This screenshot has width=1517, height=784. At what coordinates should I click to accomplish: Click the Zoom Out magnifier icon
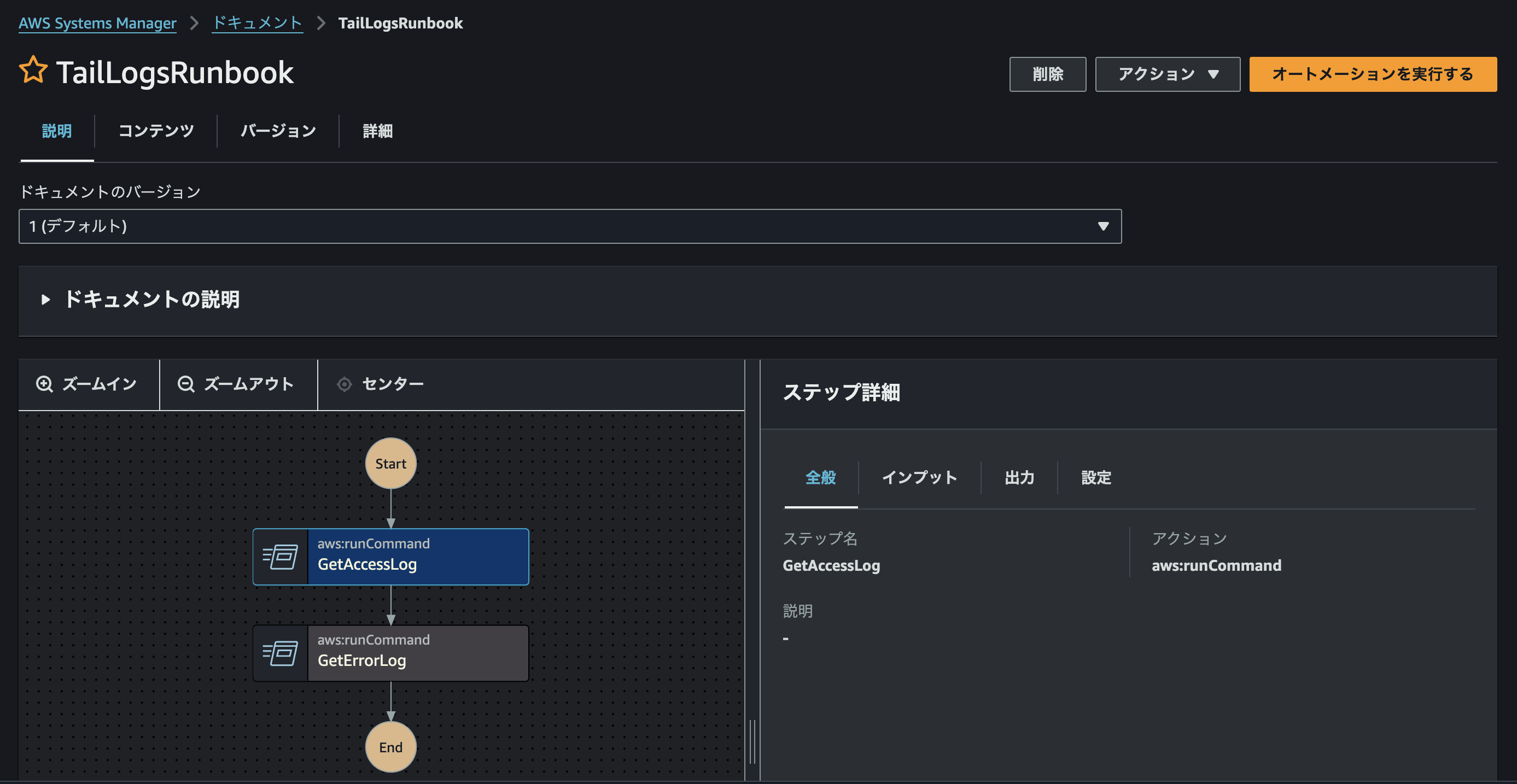[186, 384]
